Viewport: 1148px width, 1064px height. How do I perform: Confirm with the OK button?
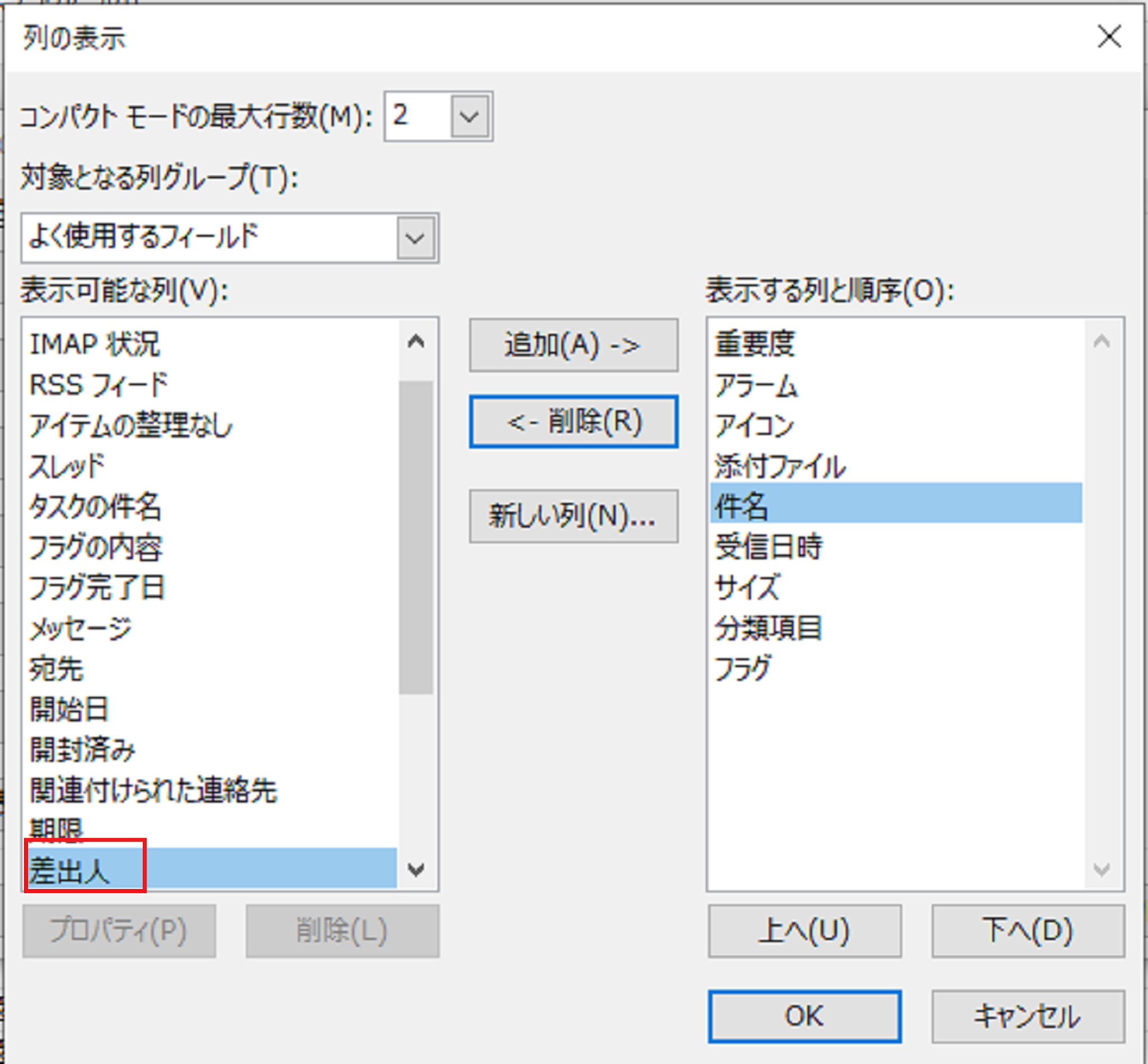pos(804,1016)
